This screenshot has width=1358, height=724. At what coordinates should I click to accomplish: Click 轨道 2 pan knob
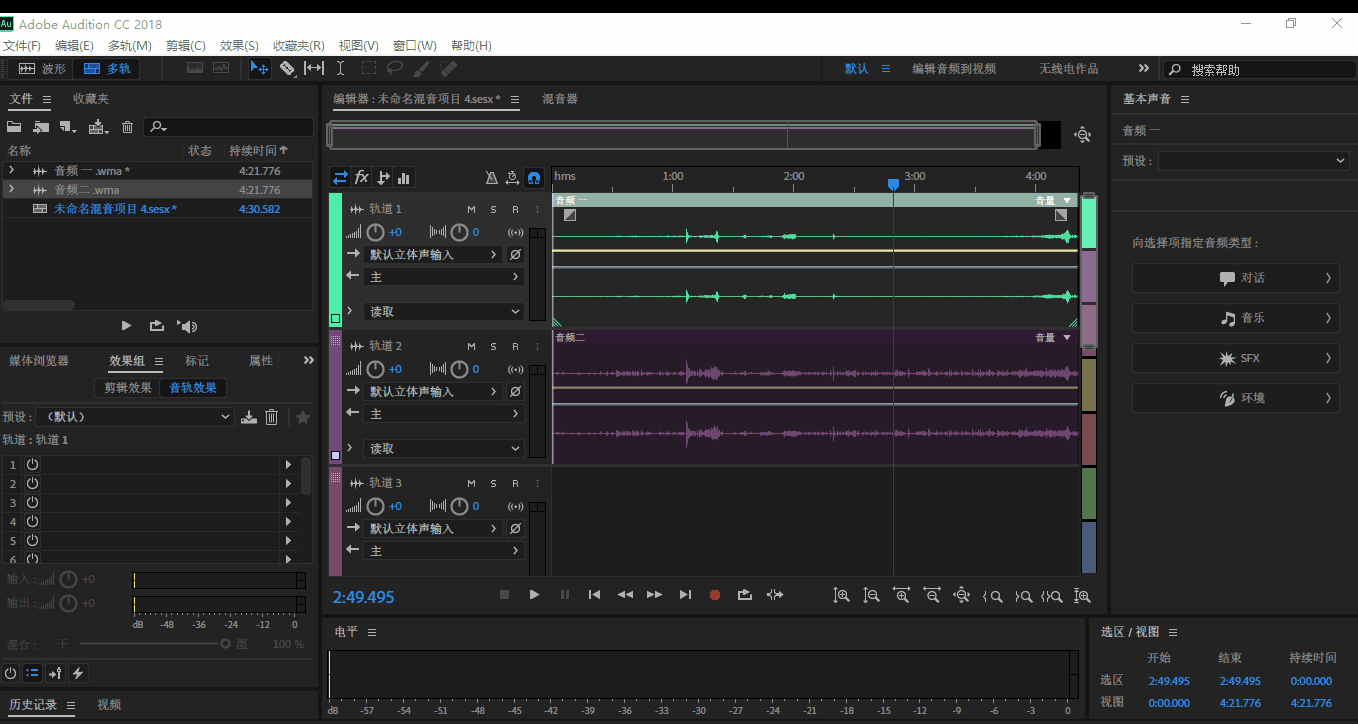(x=458, y=369)
